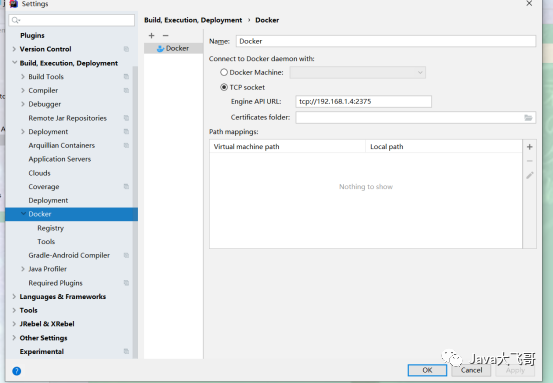
Task: Open the Plugins settings page
Action: coord(32,35)
